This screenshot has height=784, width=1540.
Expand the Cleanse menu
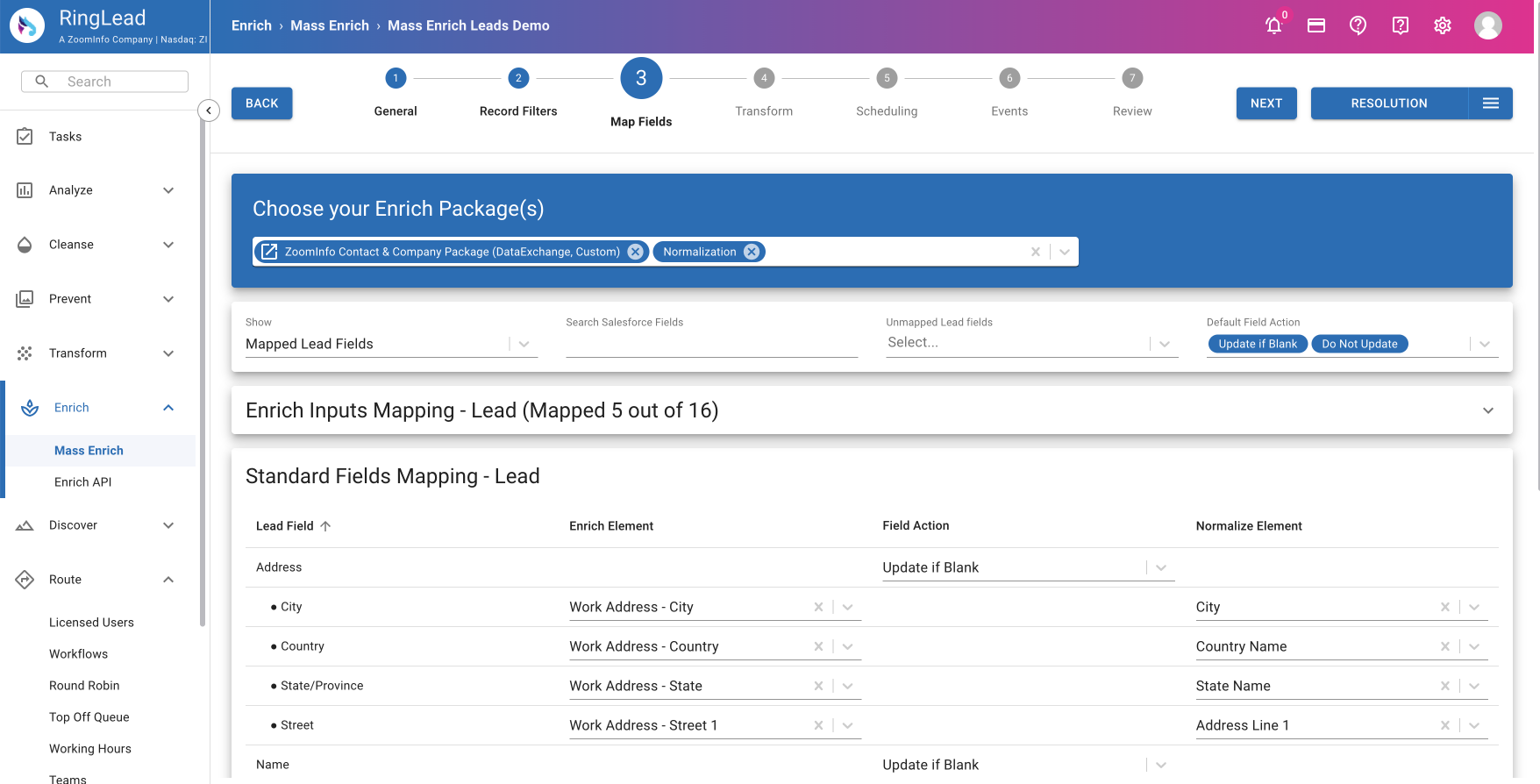pyautogui.click(x=168, y=245)
